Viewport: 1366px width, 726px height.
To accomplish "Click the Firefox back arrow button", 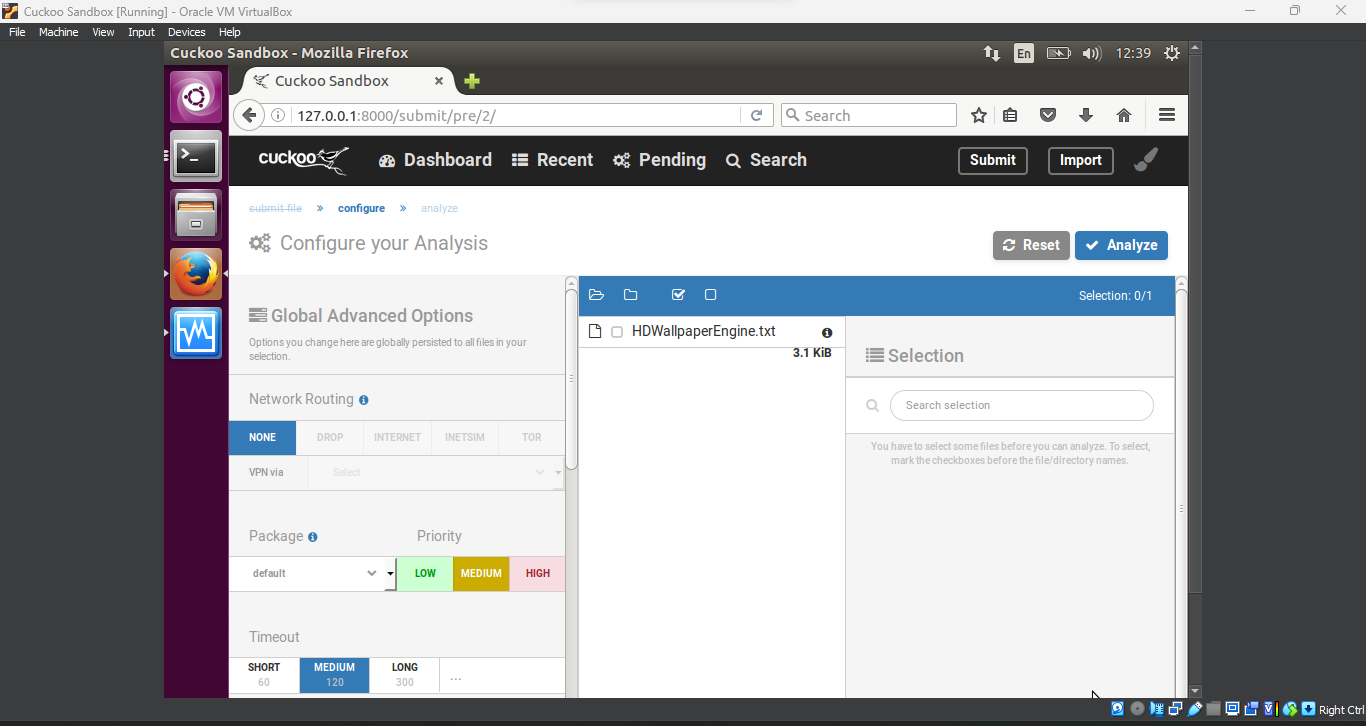I will (x=249, y=115).
